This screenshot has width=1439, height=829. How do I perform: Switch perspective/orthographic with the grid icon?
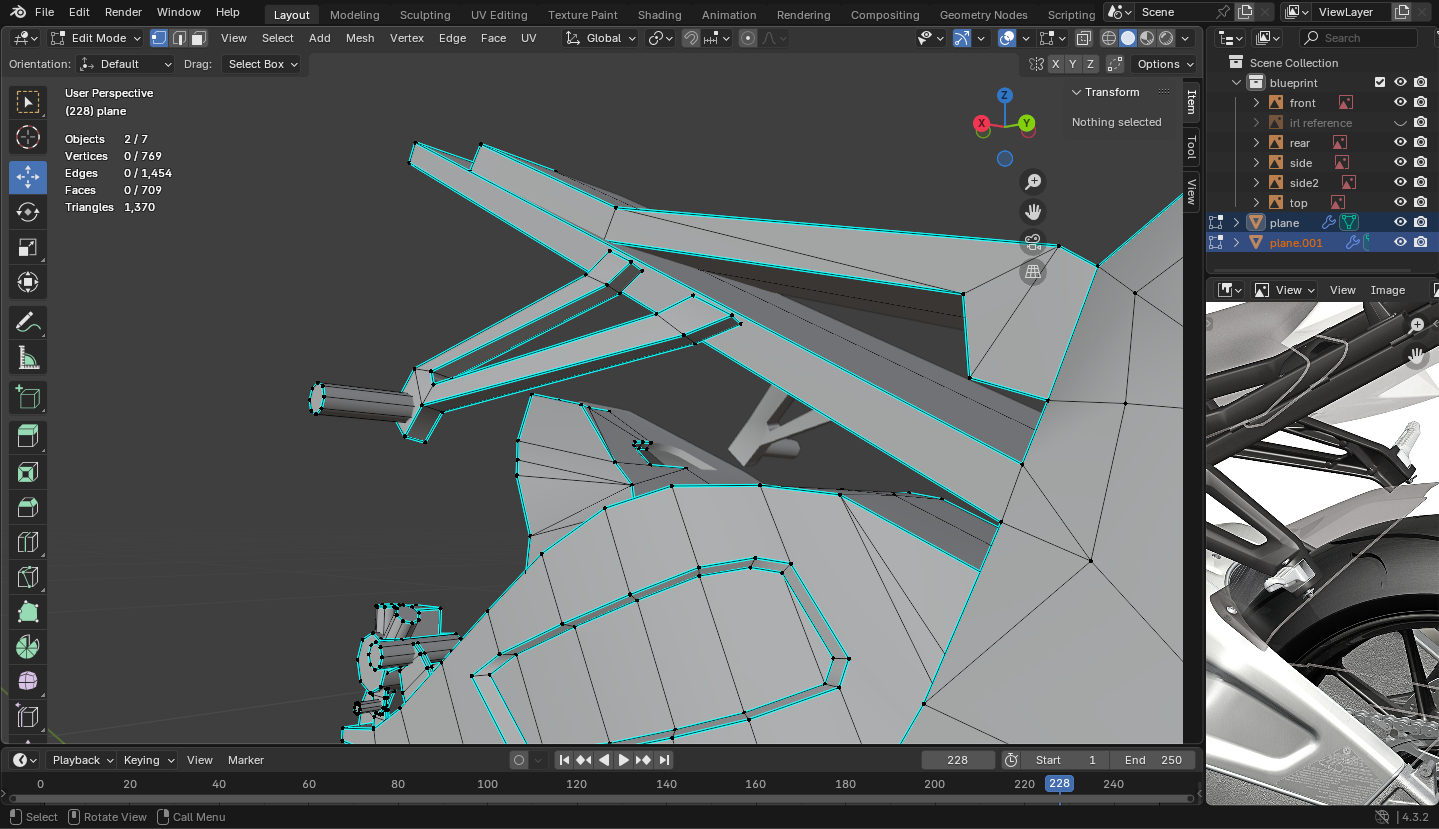tap(1033, 272)
